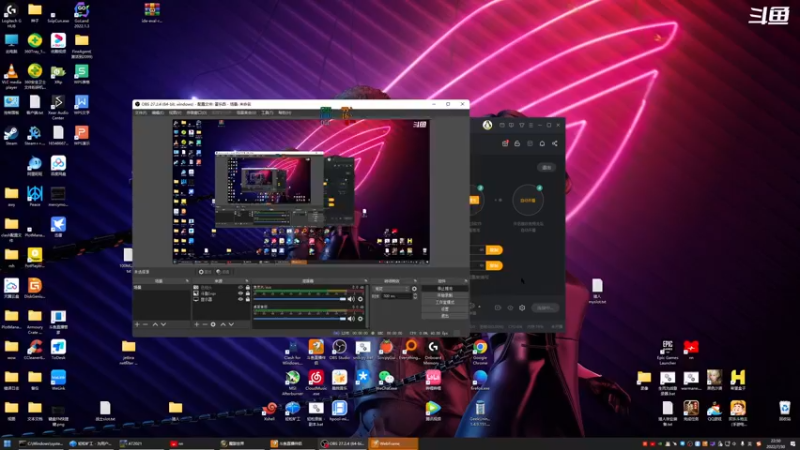Move scene up in the Scenes panel
The image size is (800, 450).
pos(155,324)
